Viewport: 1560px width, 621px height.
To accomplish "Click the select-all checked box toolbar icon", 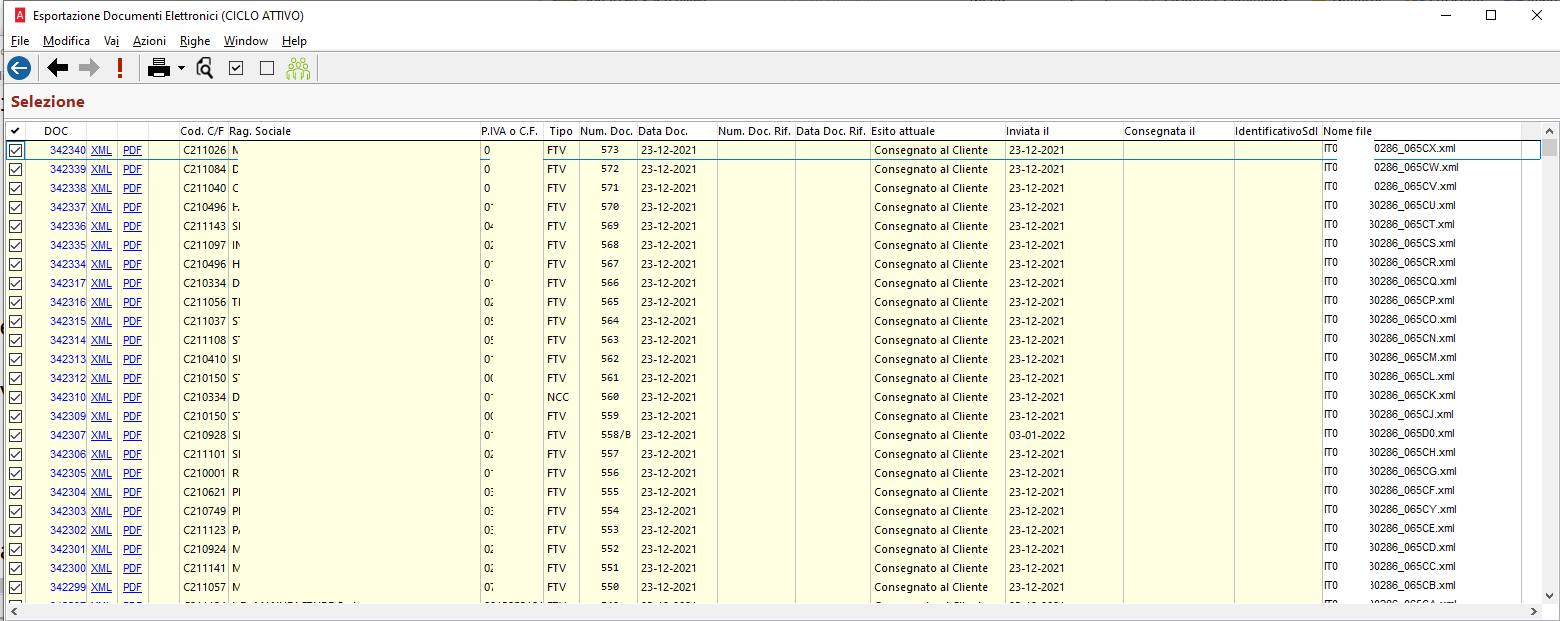I will point(236,68).
